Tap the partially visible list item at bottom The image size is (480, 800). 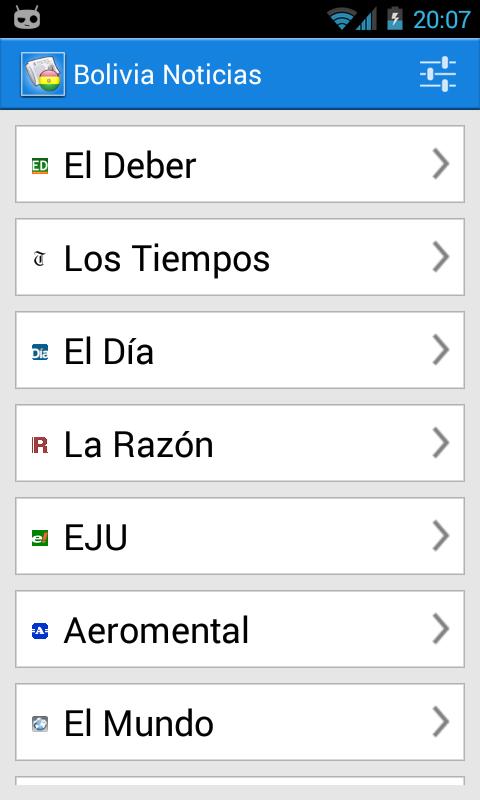tap(240, 781)
